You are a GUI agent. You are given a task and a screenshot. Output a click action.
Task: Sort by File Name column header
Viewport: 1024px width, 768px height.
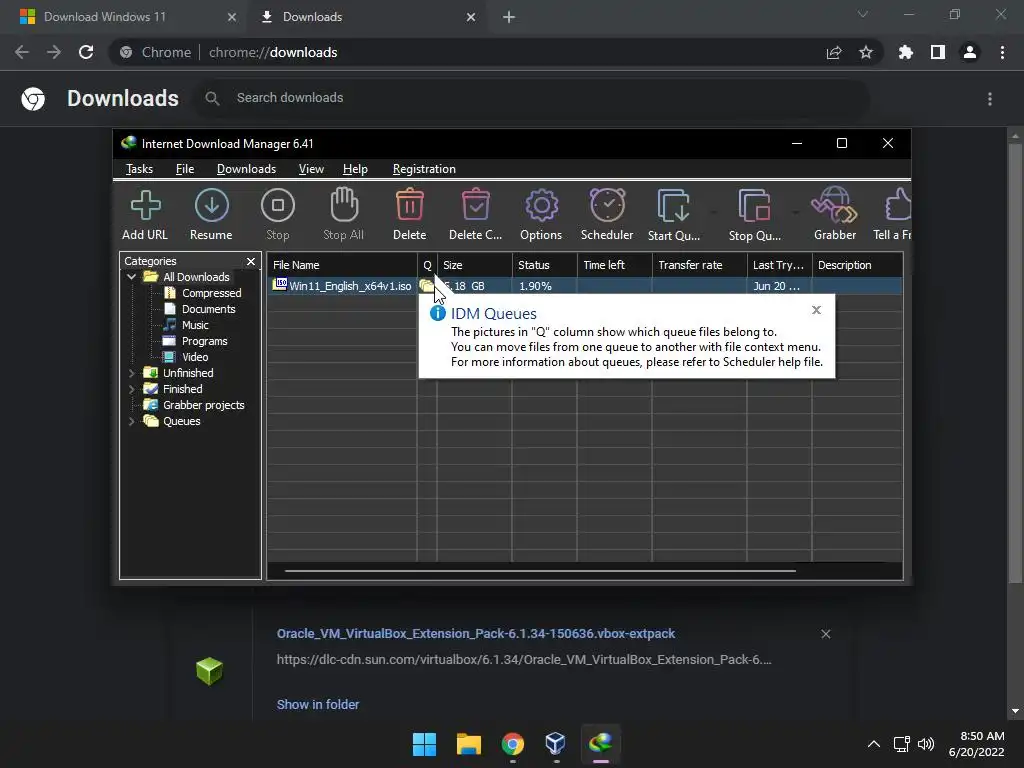coord(342,265)
